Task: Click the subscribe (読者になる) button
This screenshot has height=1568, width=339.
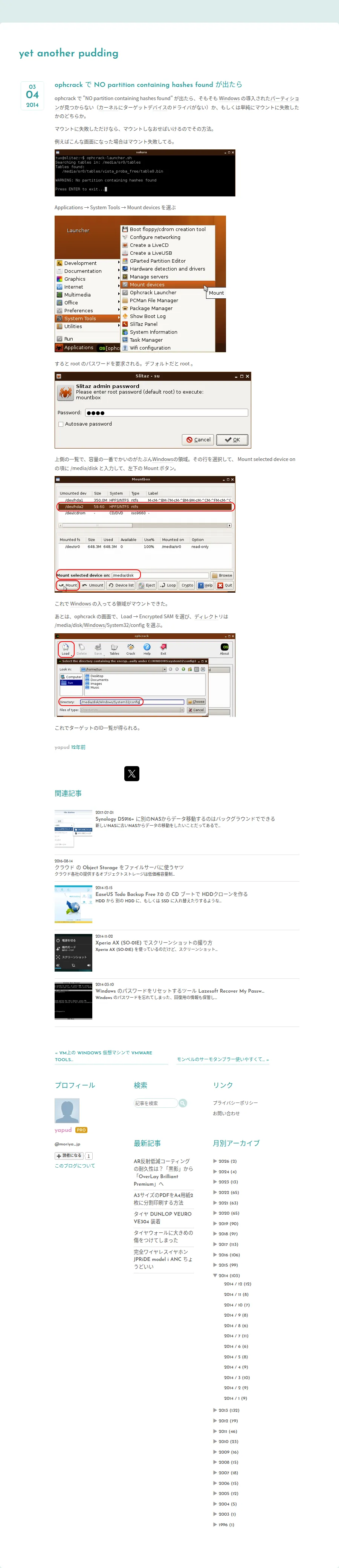Action: [69, 1155]
